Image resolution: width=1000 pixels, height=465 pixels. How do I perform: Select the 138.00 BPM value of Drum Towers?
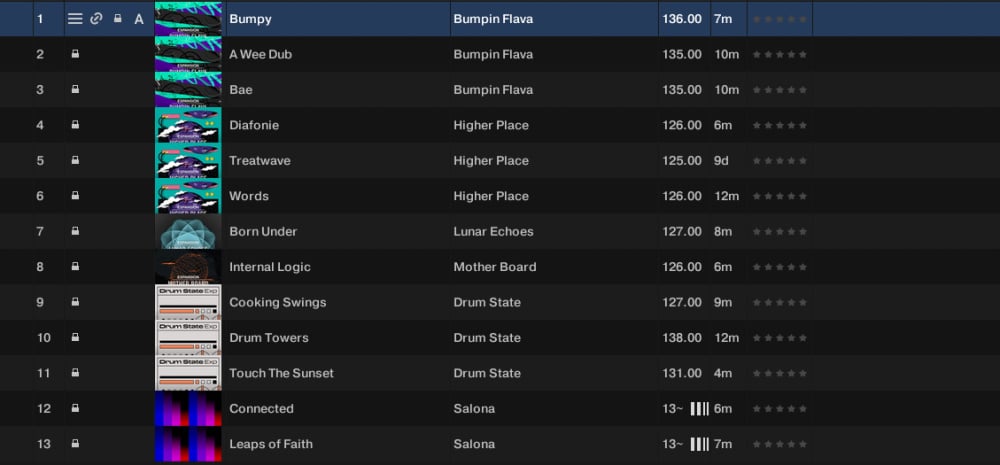682,338
